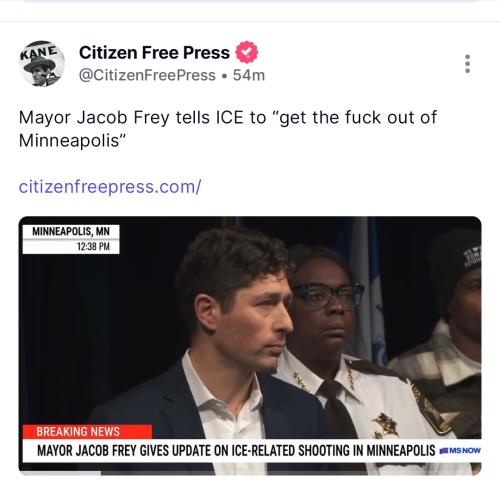Open the citizenfreepress.com link
The image size is (500, 494).
(x=110, y=187)
